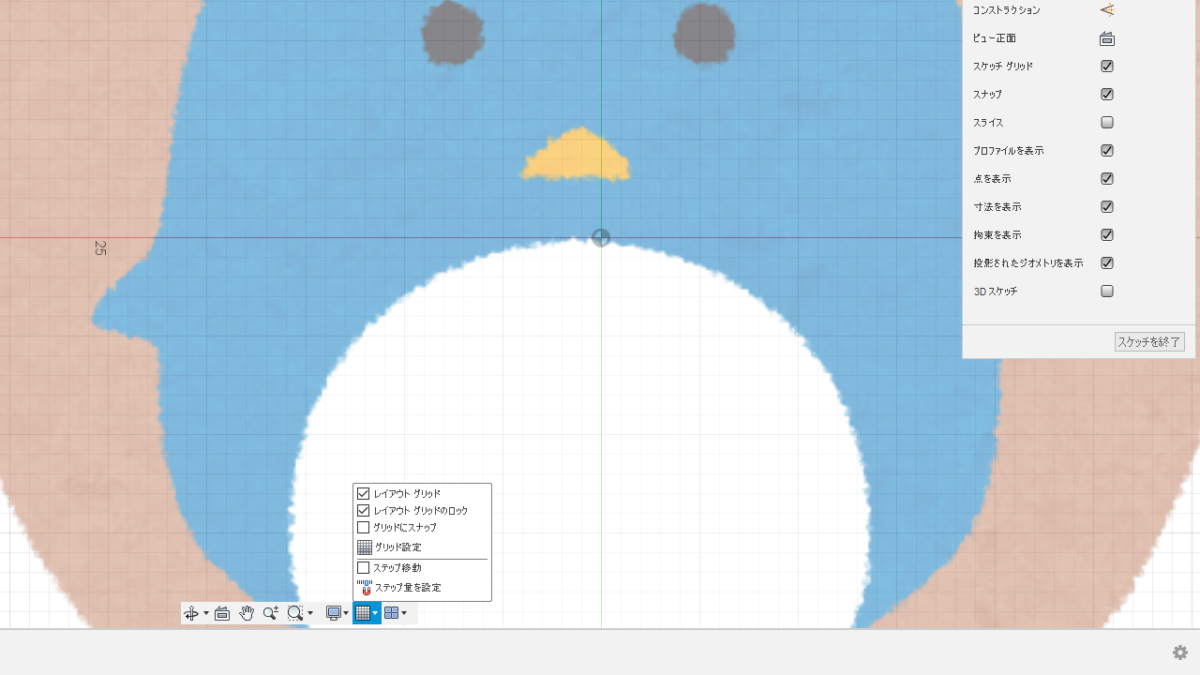
Task: Collapse the Grid and Snaps dropdown arrow
Action: pos(375,613)
